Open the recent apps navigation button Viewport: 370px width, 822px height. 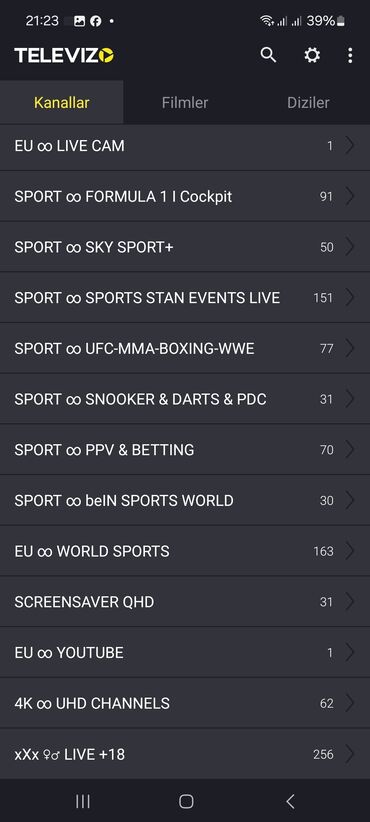click(83, 801)
